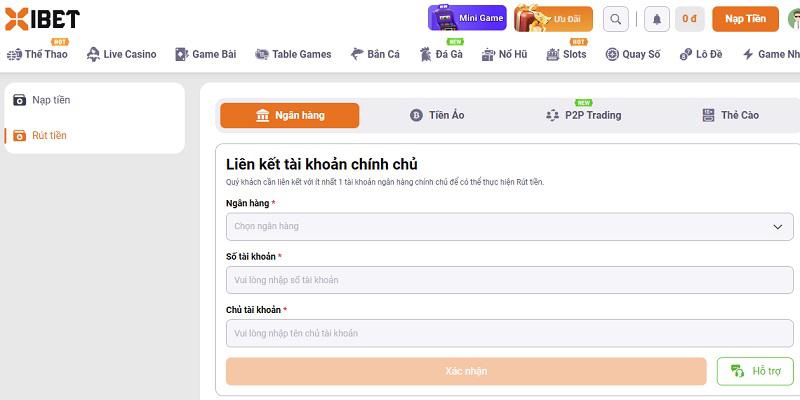This screenshot has height=400, width=800.
Task: Click the search magnifier icon
Action: [615, 19]
